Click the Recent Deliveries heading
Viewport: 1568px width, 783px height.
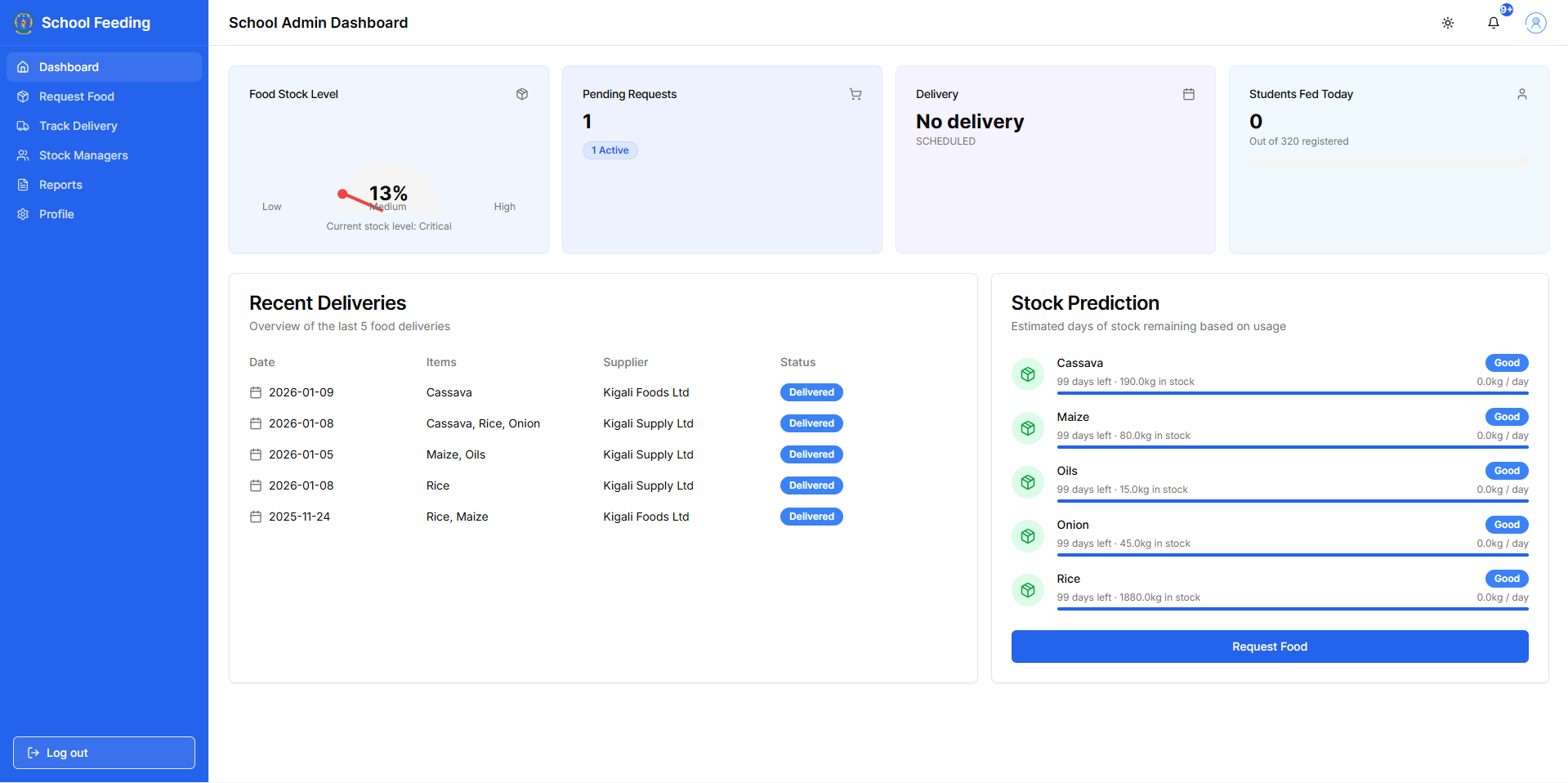tap(328, 303)
